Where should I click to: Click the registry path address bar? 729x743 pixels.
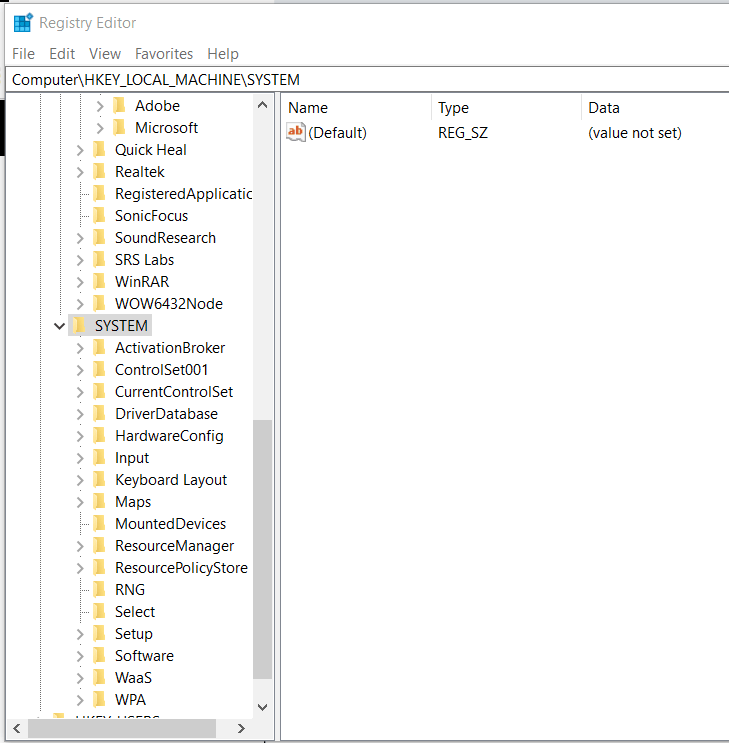point(367,80)
